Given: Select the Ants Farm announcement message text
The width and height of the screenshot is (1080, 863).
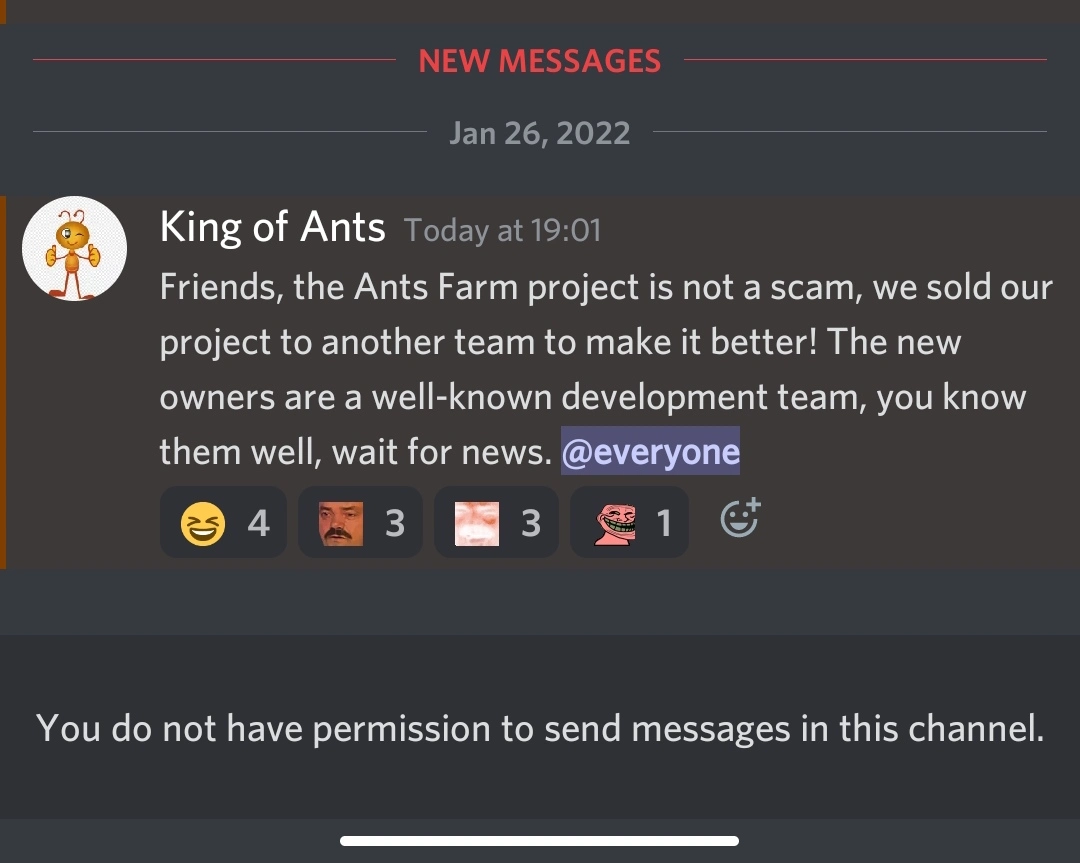Looking at the screenshot, I should coord(606,369).
